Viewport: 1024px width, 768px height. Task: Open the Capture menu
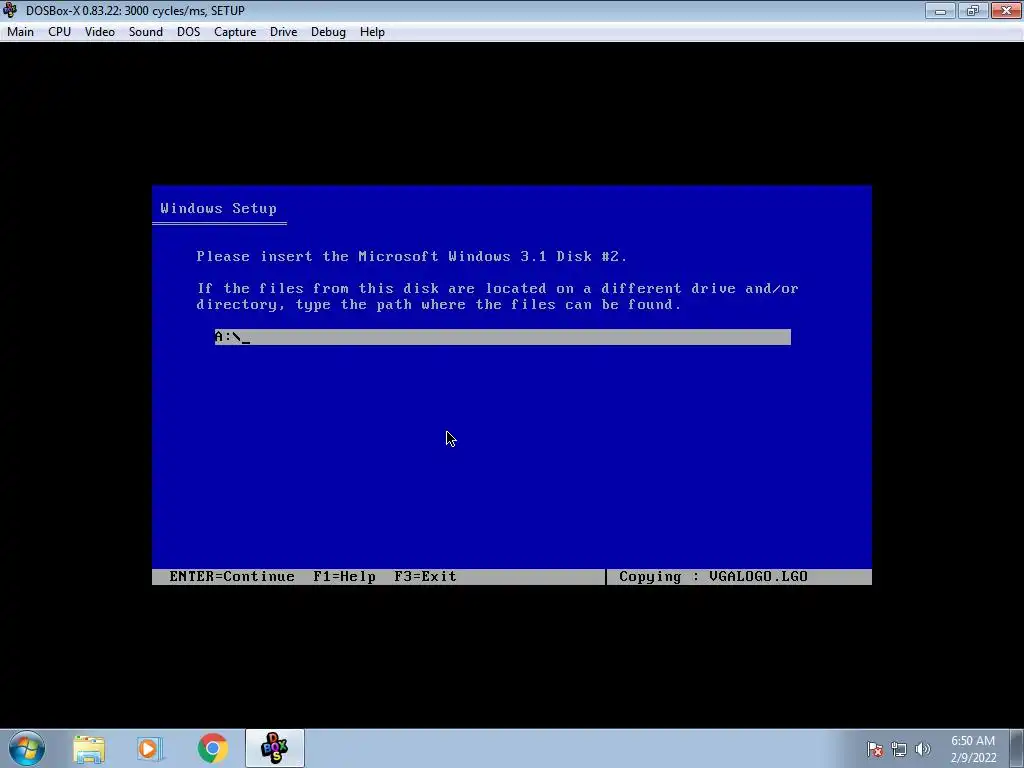[x=235, y=32]
